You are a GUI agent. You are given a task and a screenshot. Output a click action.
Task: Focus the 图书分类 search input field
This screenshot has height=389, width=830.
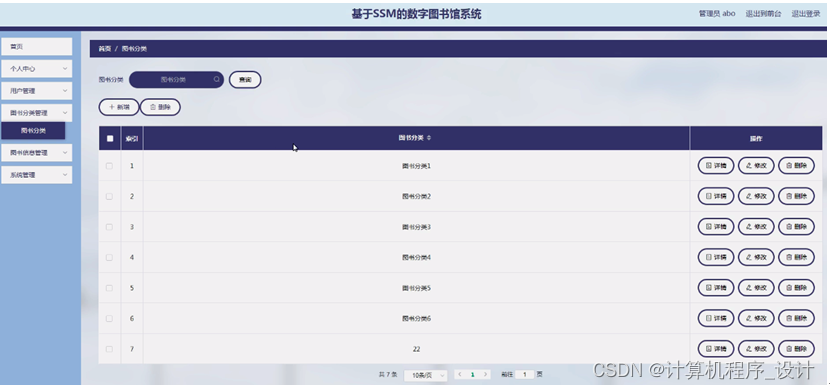[x=176, y=79]
